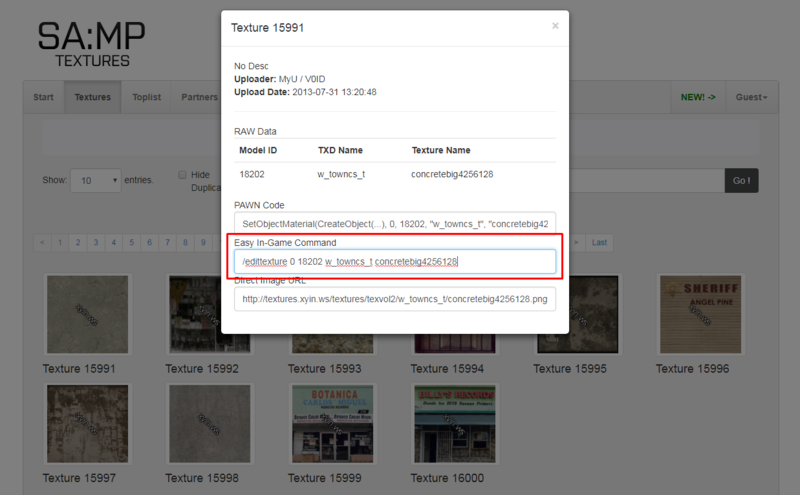Open the Show entries dropdown

[95, 180]
